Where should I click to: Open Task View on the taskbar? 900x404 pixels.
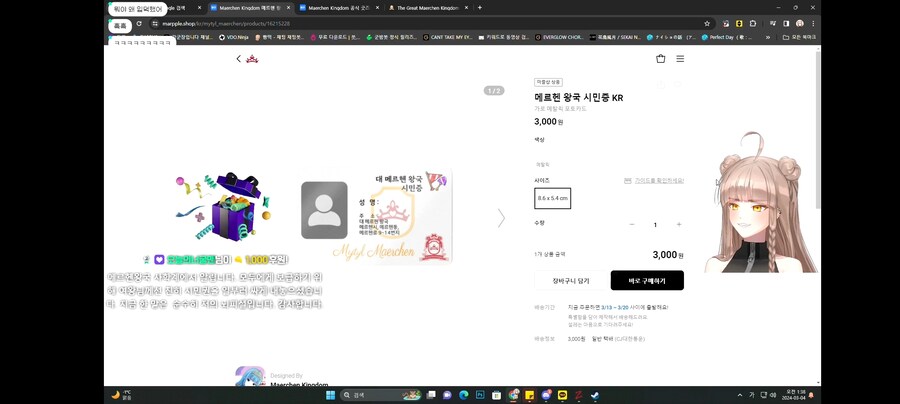click(x=431, y=395)
